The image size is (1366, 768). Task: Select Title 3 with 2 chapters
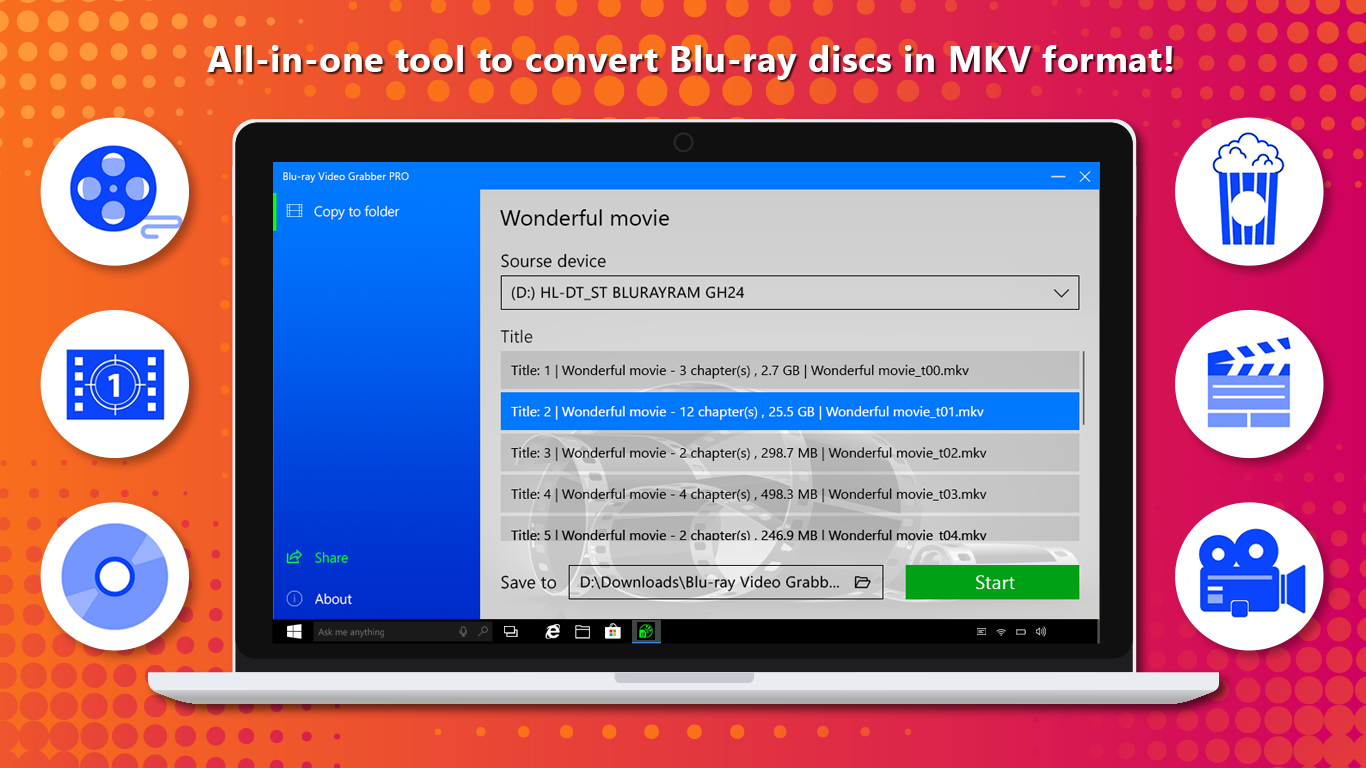789,452
